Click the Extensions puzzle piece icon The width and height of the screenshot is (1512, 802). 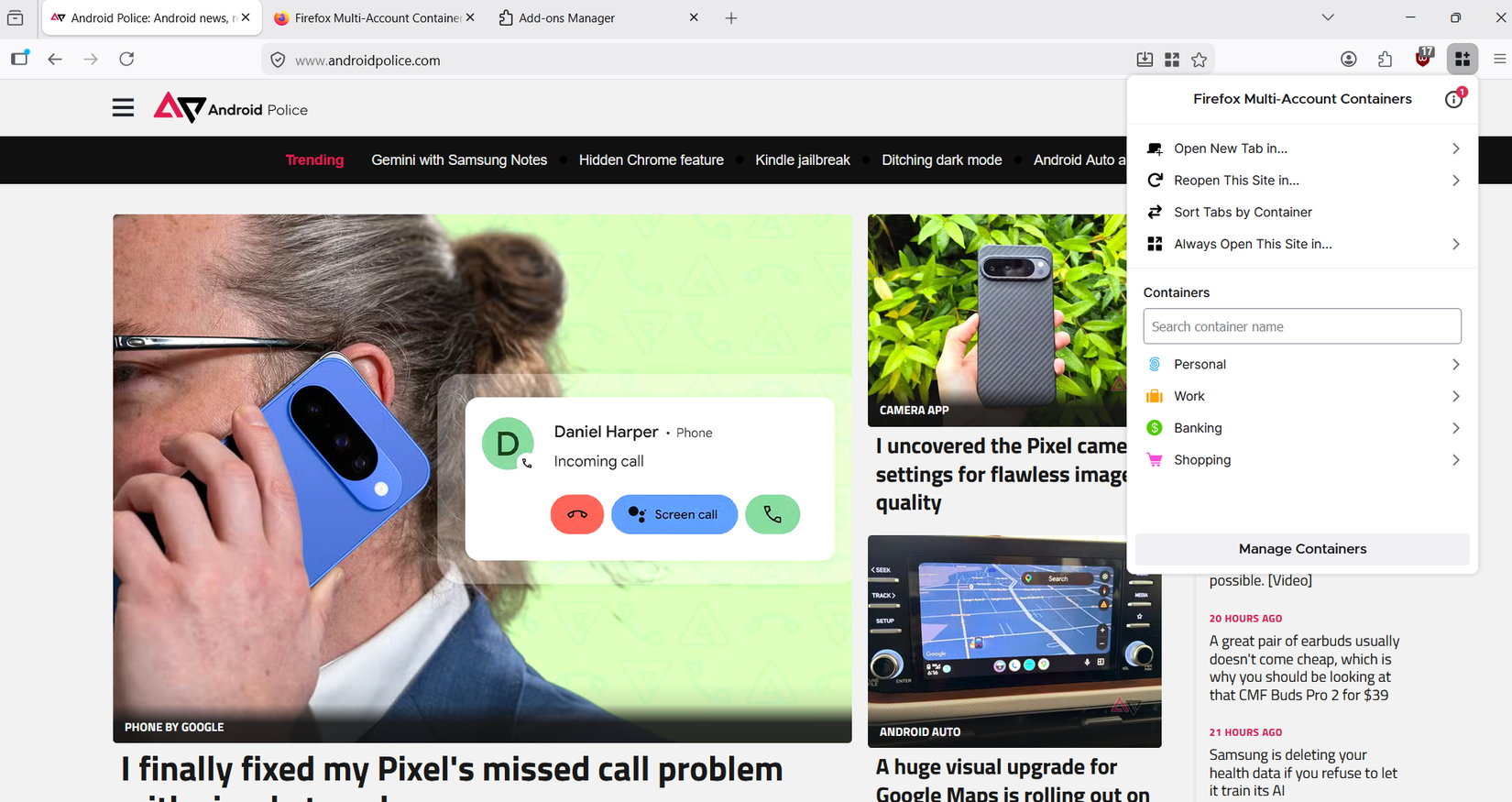[x=1385, y=60]
